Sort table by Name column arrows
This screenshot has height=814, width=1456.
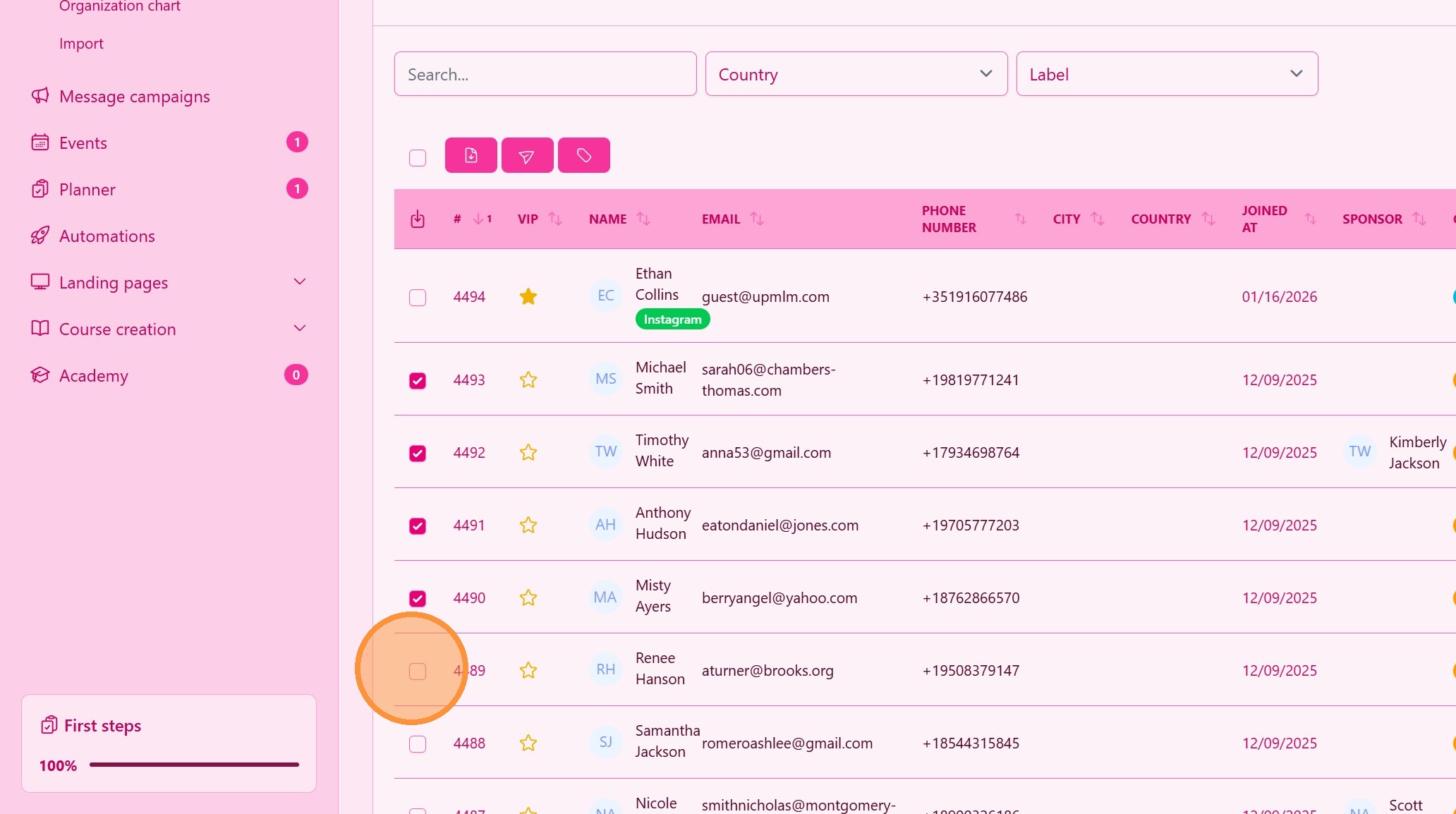(x=643, y=219)
